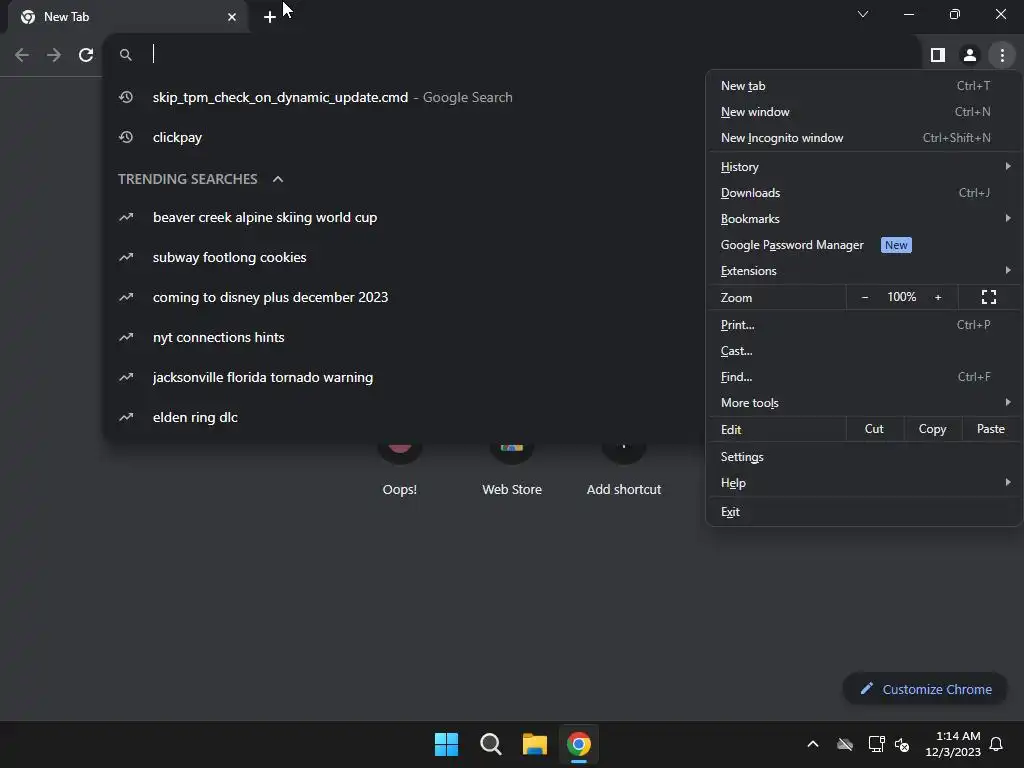Open File Explorer from the taskbar
The height and width of the screenshot is (768, 1024).
pyautogui.click(x=534, y=744)
